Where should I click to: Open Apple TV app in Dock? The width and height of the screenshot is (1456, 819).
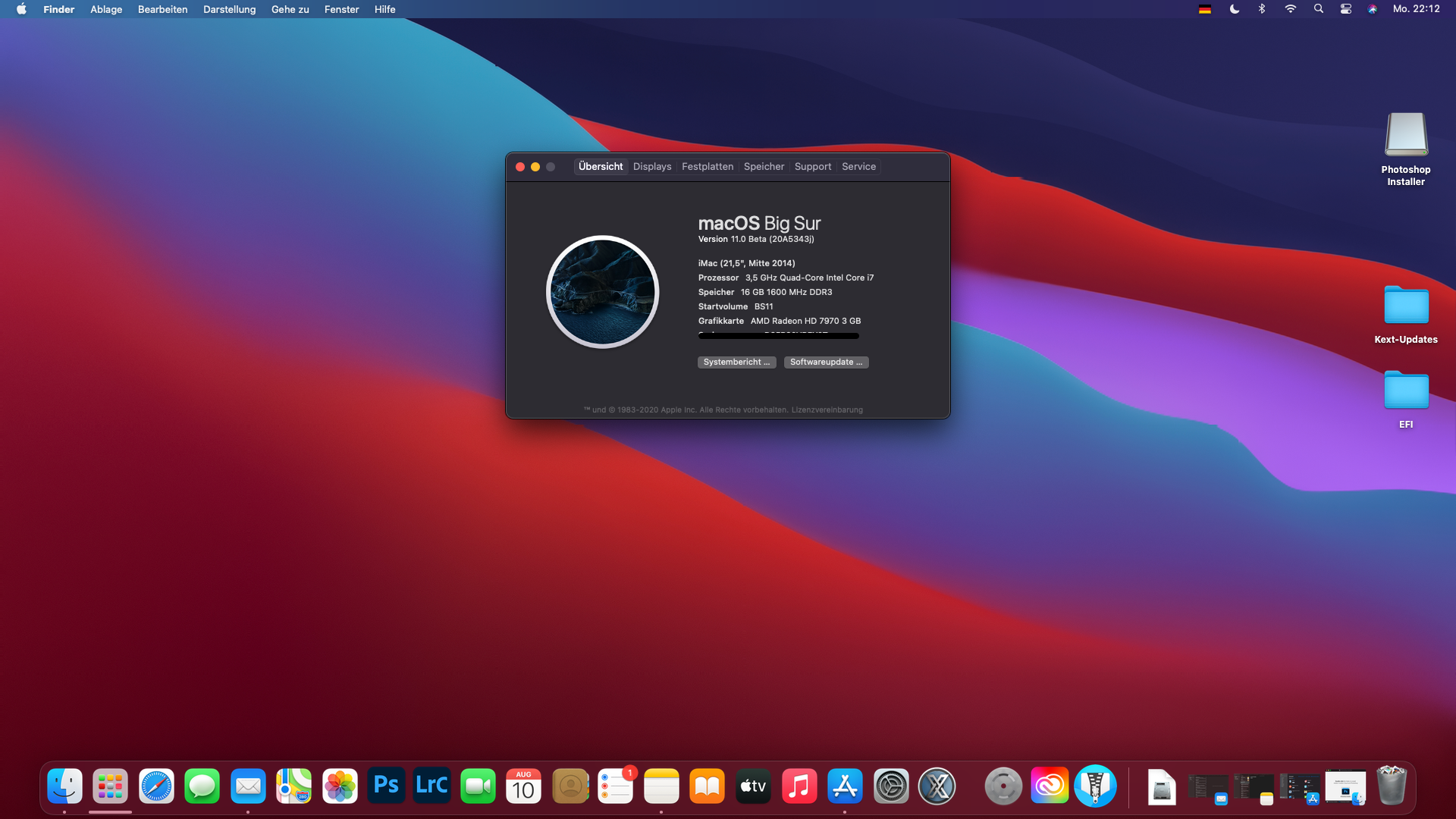[753, 786]
